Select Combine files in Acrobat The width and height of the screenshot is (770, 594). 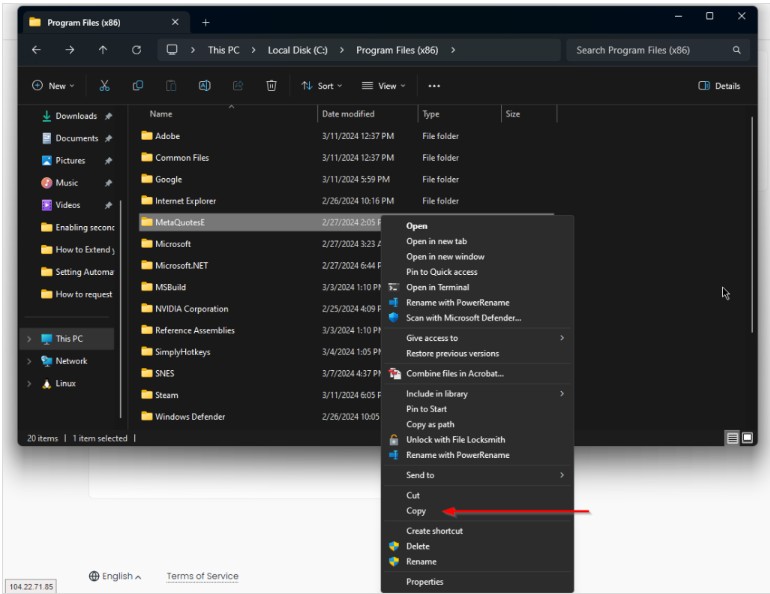click(x=477, y=374)
